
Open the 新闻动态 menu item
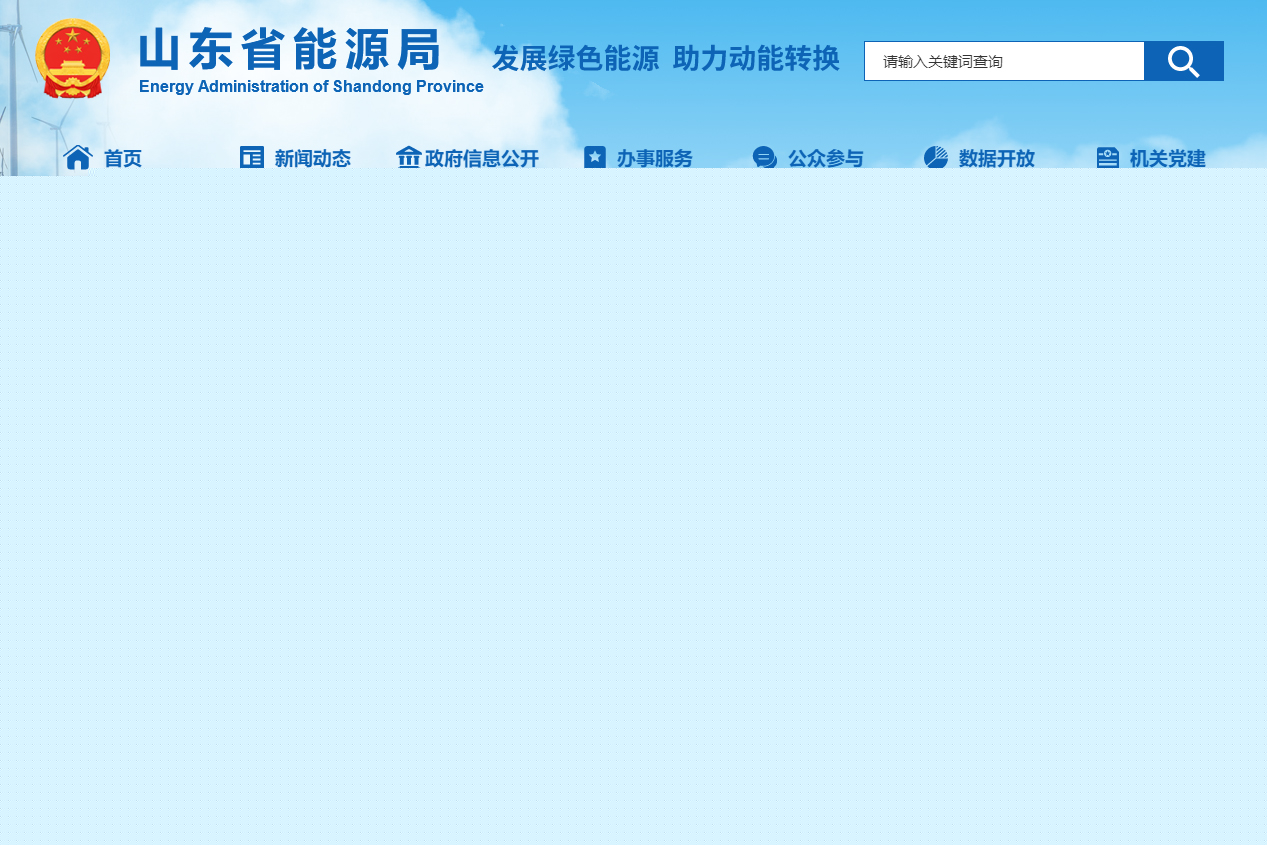tap(313, 159)
